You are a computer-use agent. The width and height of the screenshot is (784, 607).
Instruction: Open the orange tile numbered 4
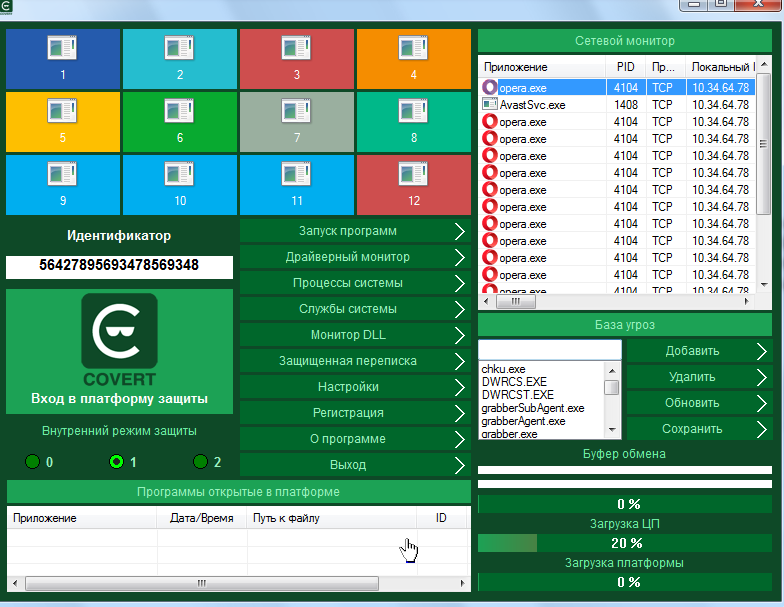[x=413, y=59]
